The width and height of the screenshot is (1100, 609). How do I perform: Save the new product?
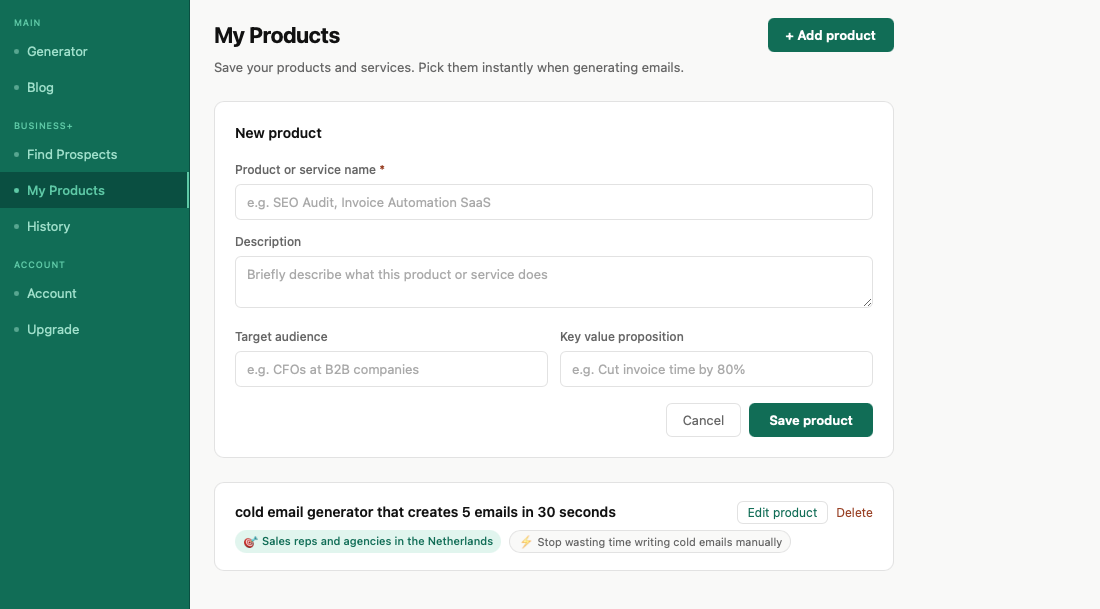[810, 420]
